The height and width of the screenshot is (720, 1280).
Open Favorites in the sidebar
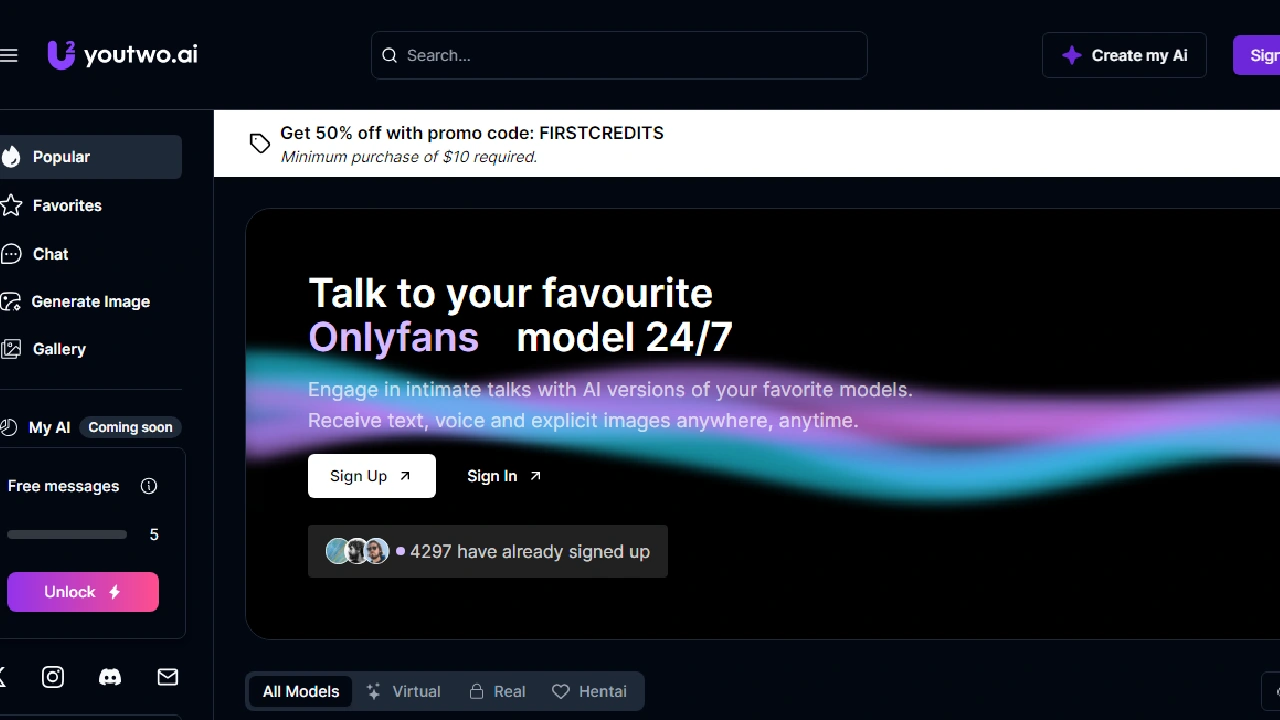point(89,205)
